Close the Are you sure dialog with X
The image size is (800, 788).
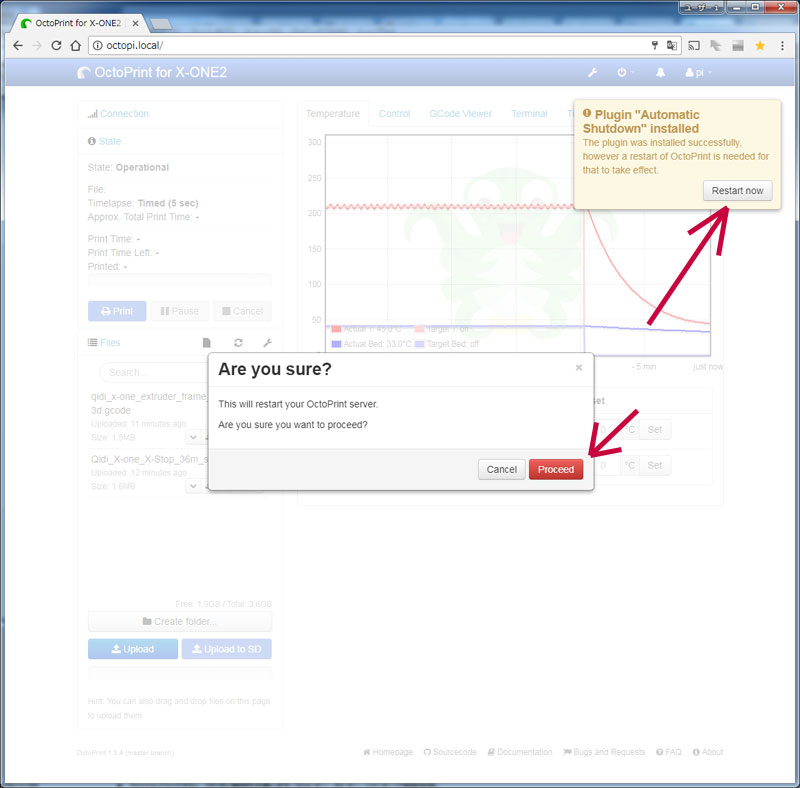579,367
